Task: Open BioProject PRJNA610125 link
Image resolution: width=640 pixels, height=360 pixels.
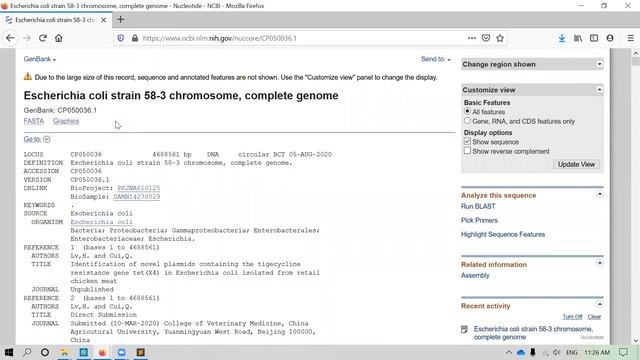Action: (139, 188)
